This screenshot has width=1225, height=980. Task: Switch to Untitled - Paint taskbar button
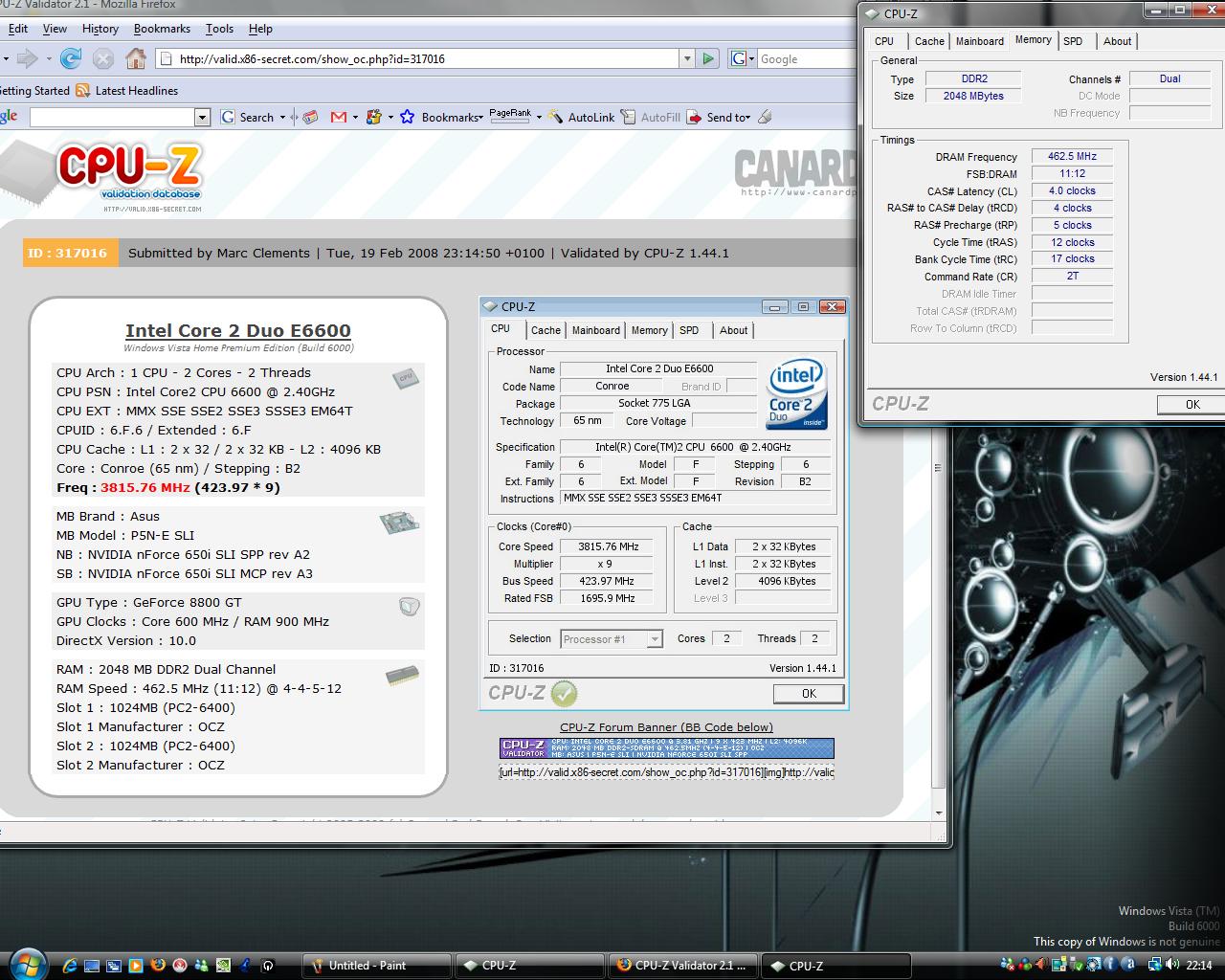click(377, 966)
